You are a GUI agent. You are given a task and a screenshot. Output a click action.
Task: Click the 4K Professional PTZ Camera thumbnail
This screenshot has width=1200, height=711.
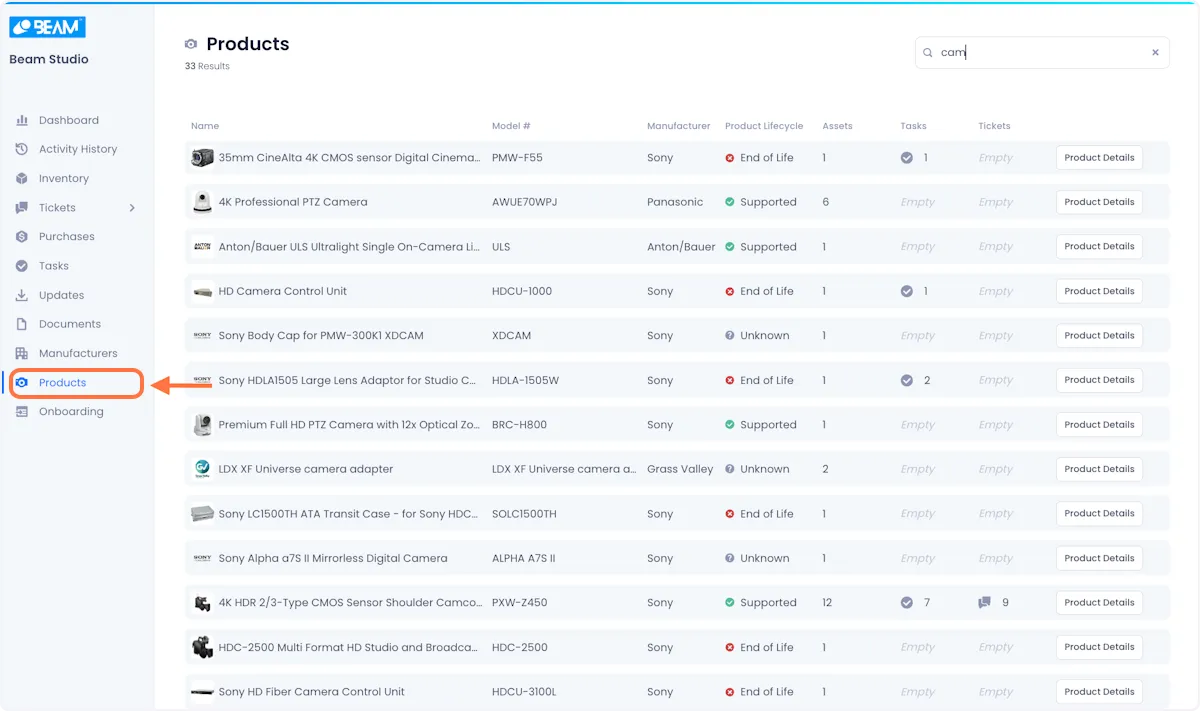[202, 202]
